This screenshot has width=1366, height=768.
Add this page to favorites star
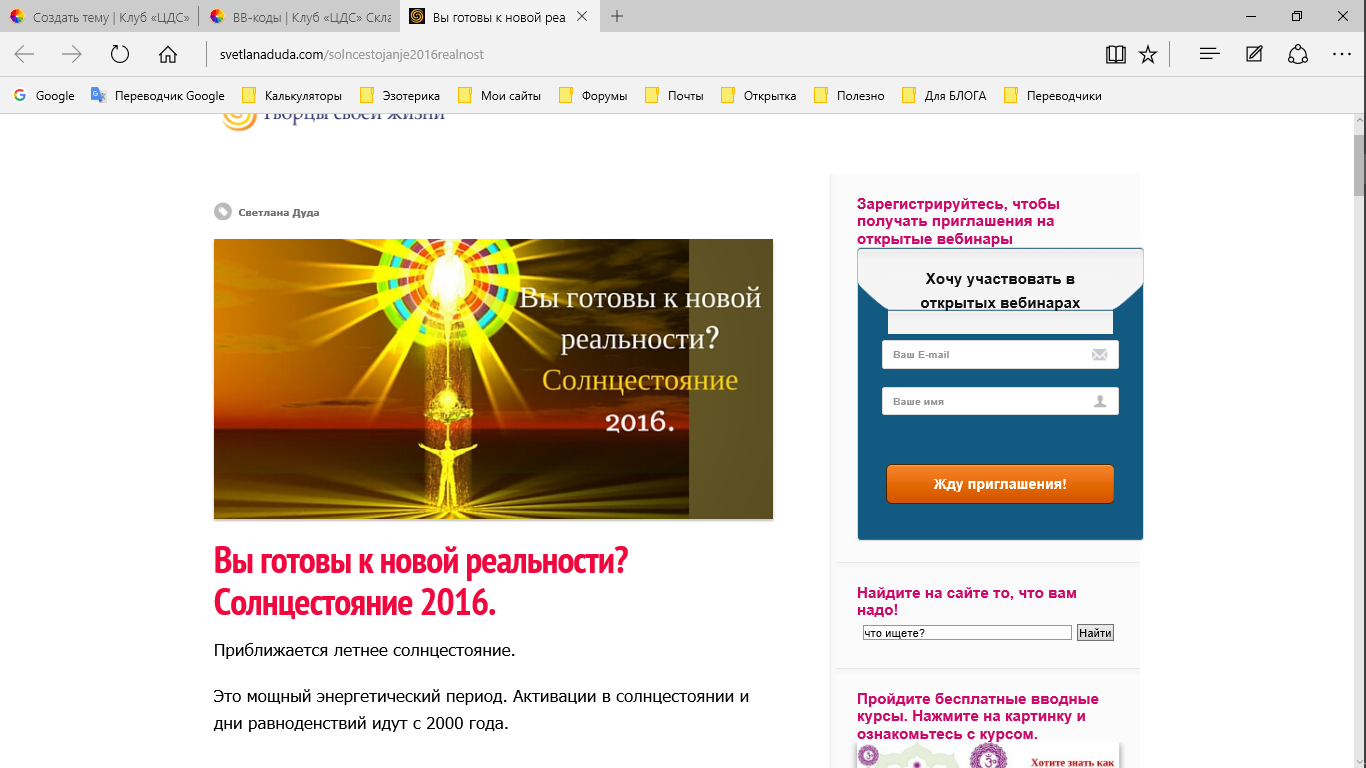tap(1148, 54)
